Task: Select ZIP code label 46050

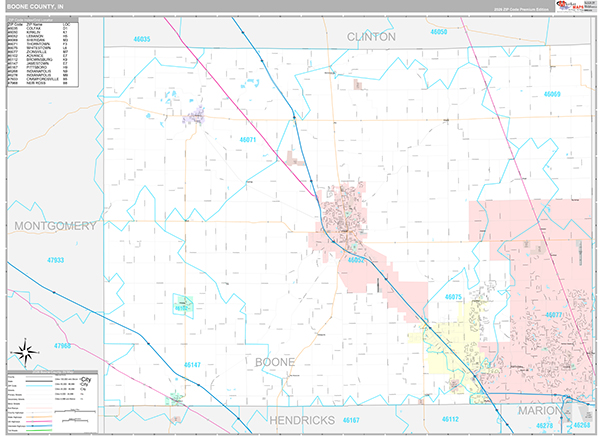Action: (x=439, y=32)
